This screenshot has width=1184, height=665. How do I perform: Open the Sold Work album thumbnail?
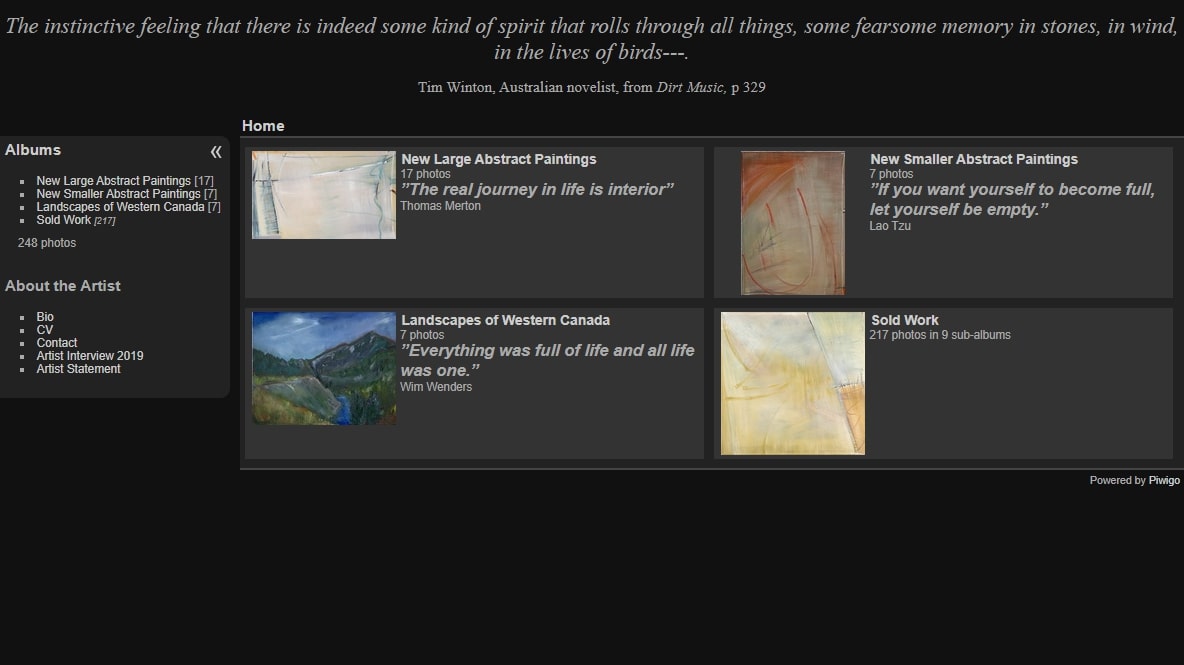793,383
